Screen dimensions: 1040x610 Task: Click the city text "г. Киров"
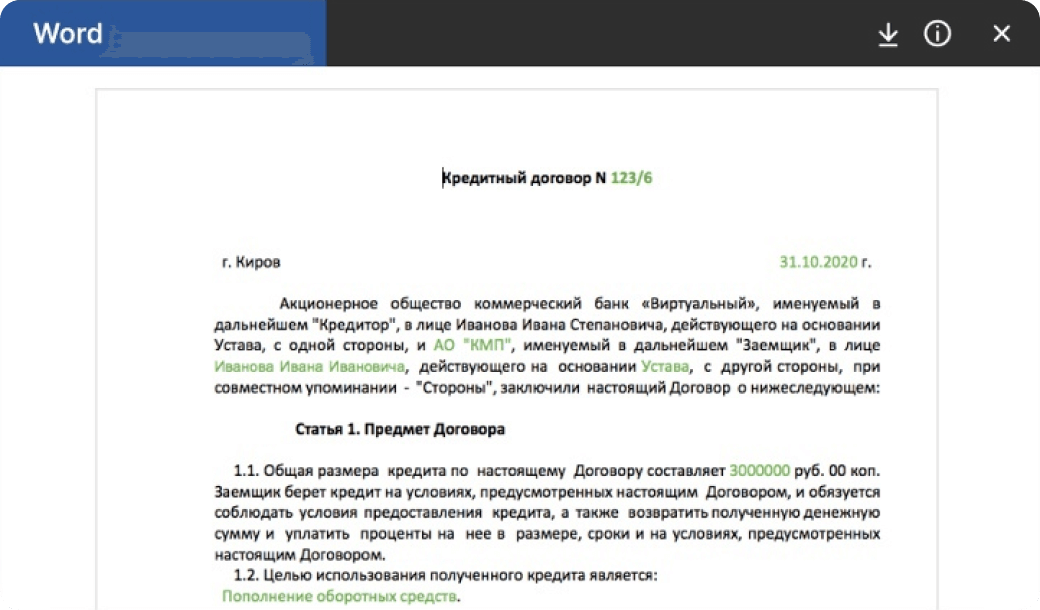pyautogui.click(x=251, y=263)
